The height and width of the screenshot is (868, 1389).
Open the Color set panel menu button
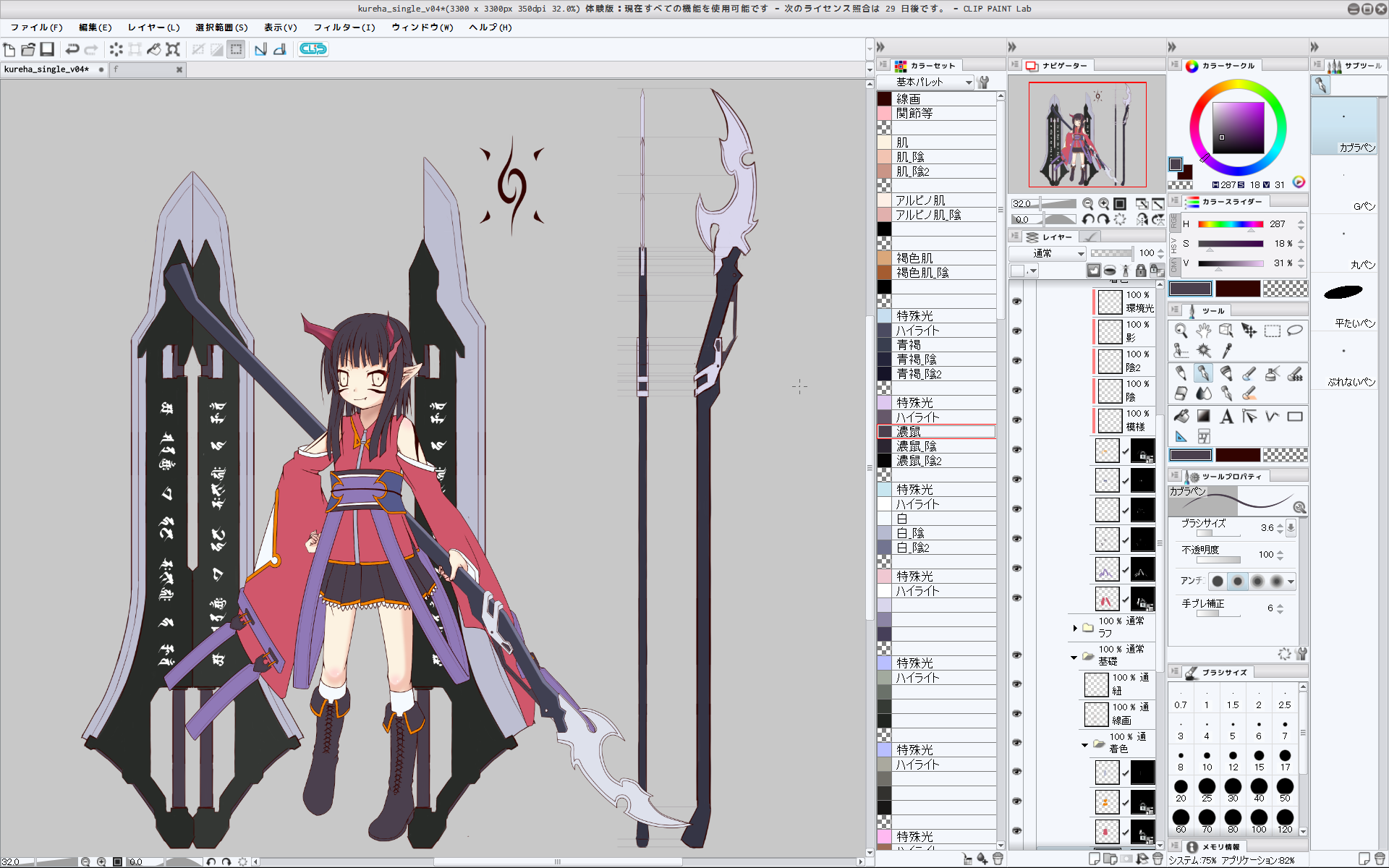[x=884, y=65]
